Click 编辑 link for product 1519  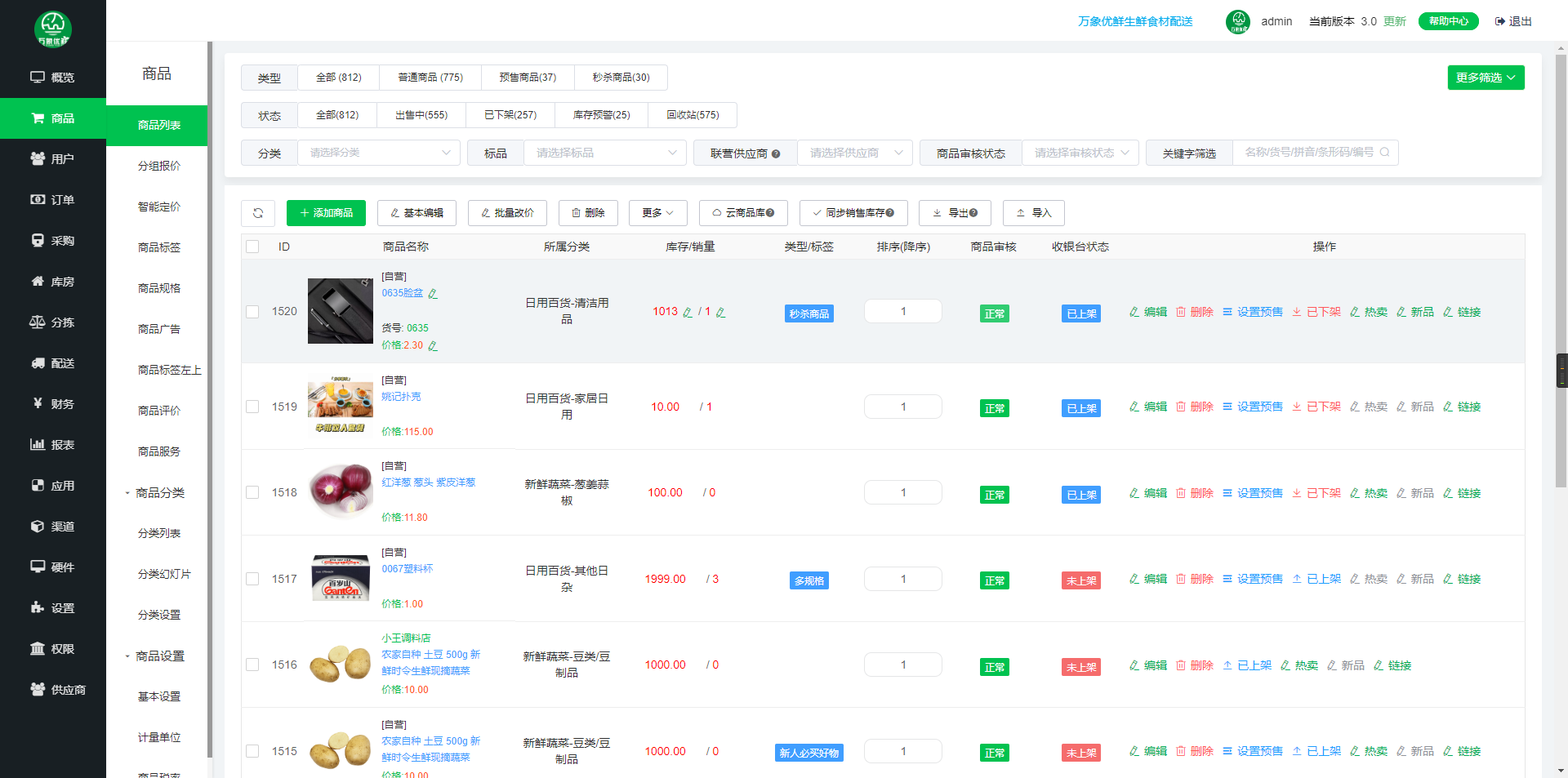click(1148, 407)
